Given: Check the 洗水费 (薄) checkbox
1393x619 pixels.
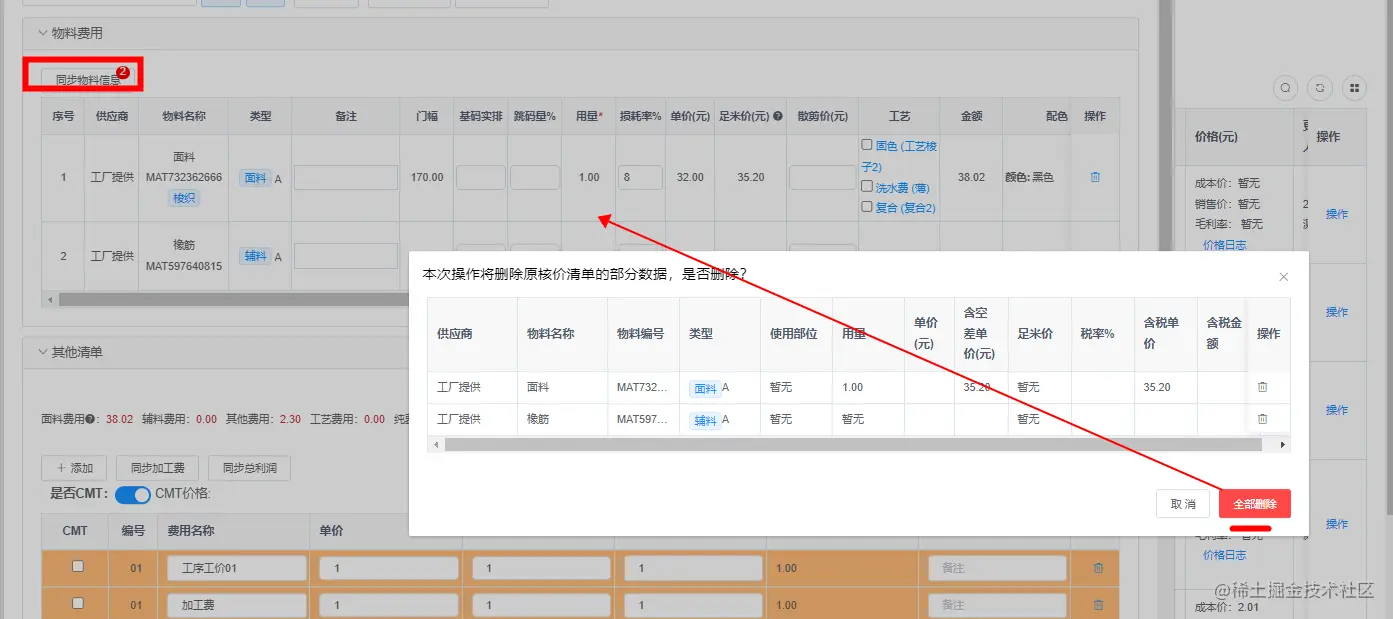Looking at the screenshot, I should pos(867,186).
